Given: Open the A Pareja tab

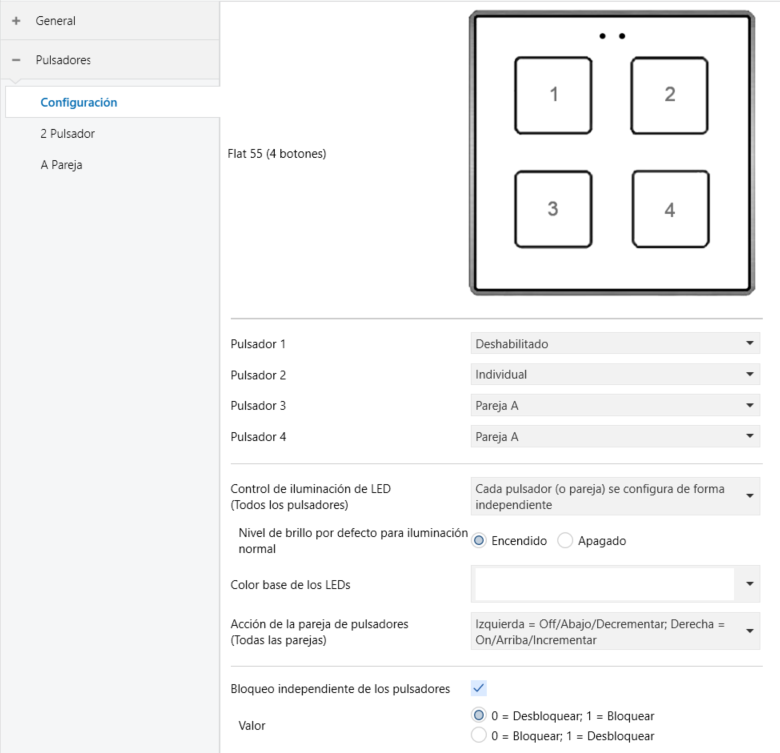Looking at the screenshot, I should coord(61,165).
